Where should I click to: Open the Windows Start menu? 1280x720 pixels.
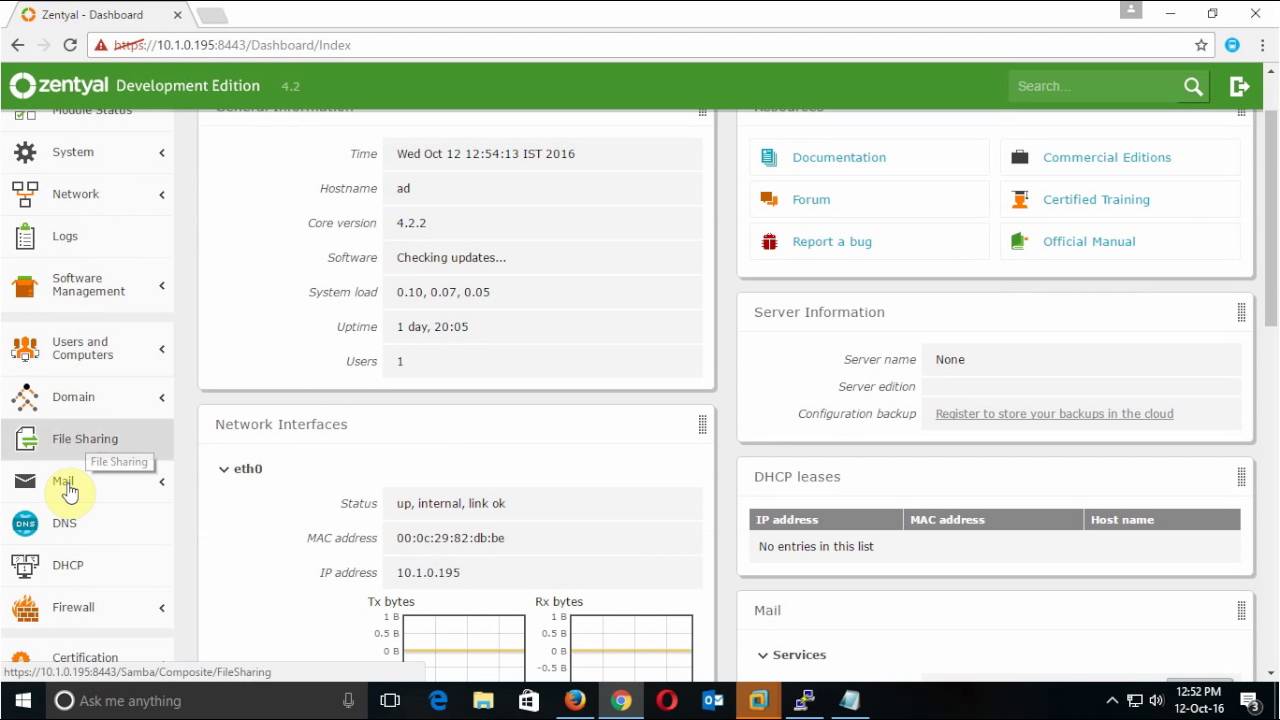tap(22, 700)
